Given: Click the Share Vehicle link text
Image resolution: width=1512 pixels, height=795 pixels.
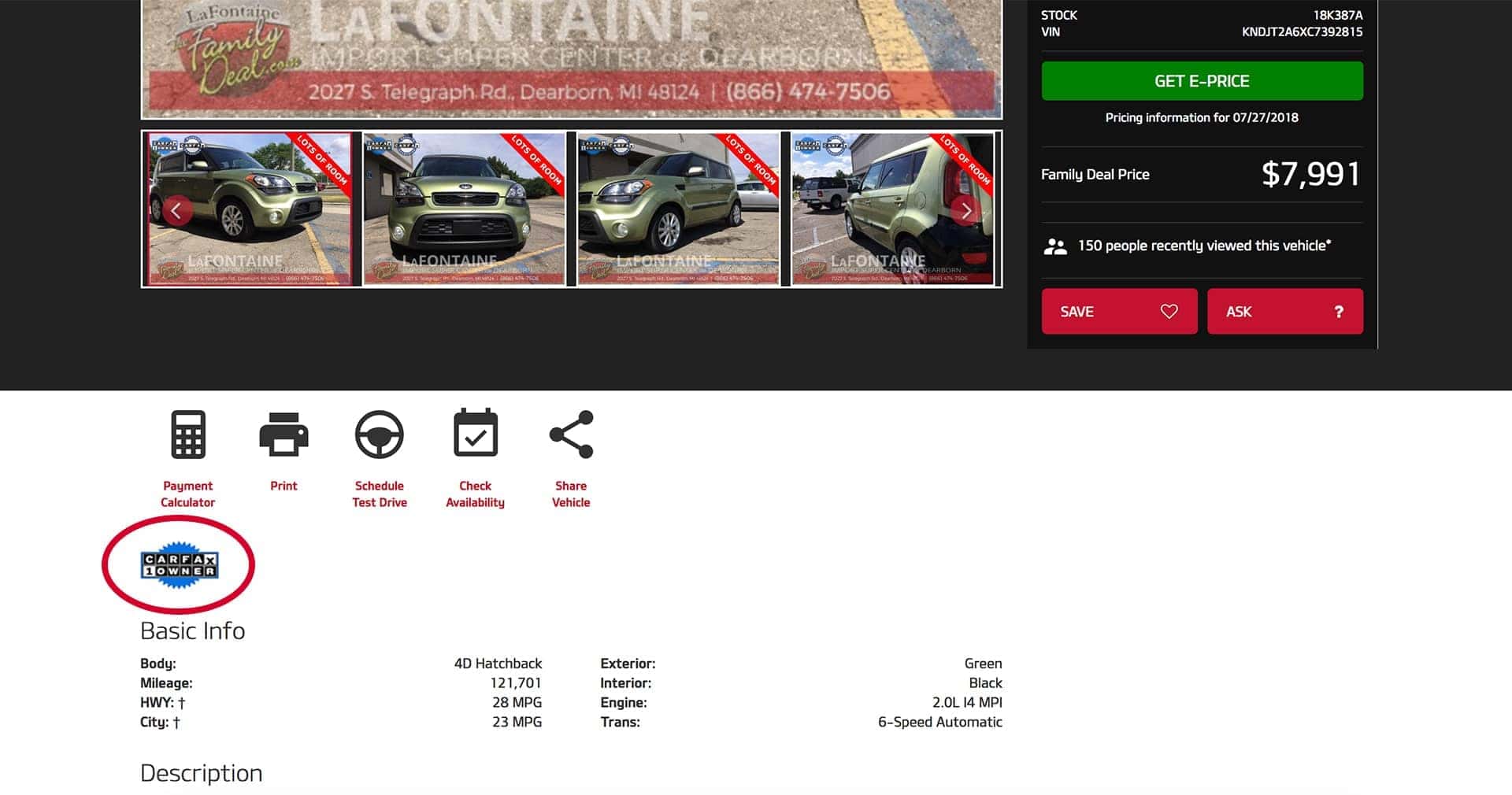Looking at the screenshot, I should (x=571, y=494).
